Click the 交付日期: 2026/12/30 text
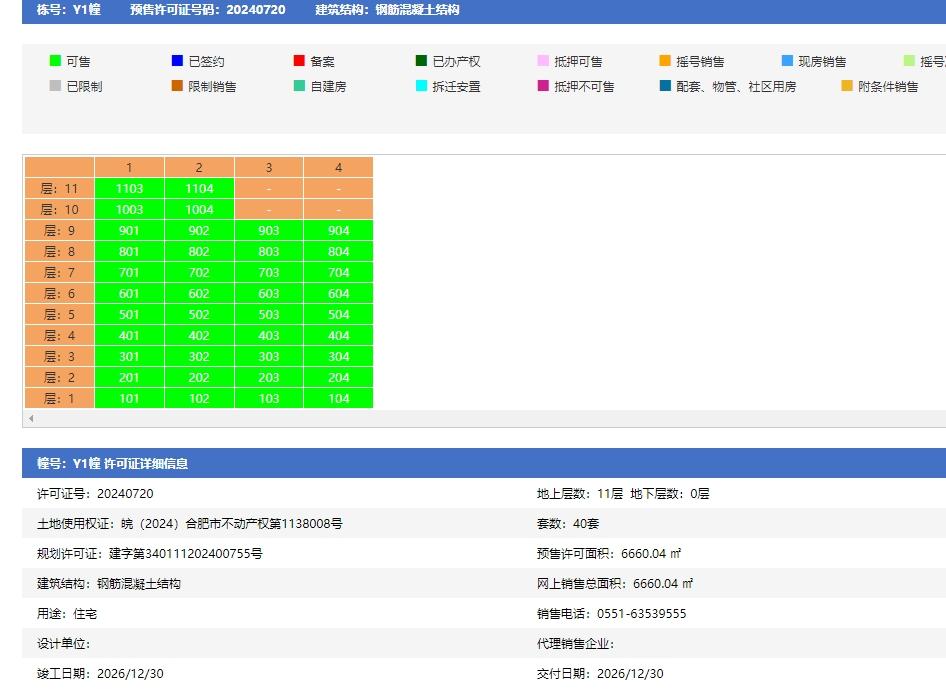 tap(600, 674)
